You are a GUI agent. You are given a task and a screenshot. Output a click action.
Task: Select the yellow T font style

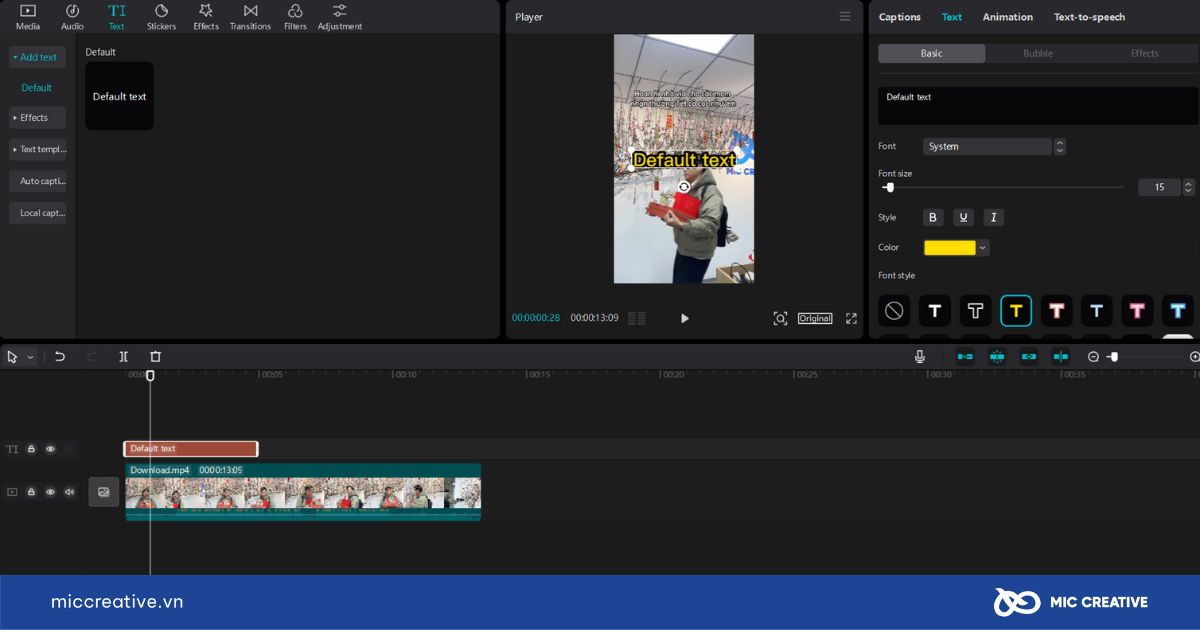pyautogui.click(x=1016, y=311)
